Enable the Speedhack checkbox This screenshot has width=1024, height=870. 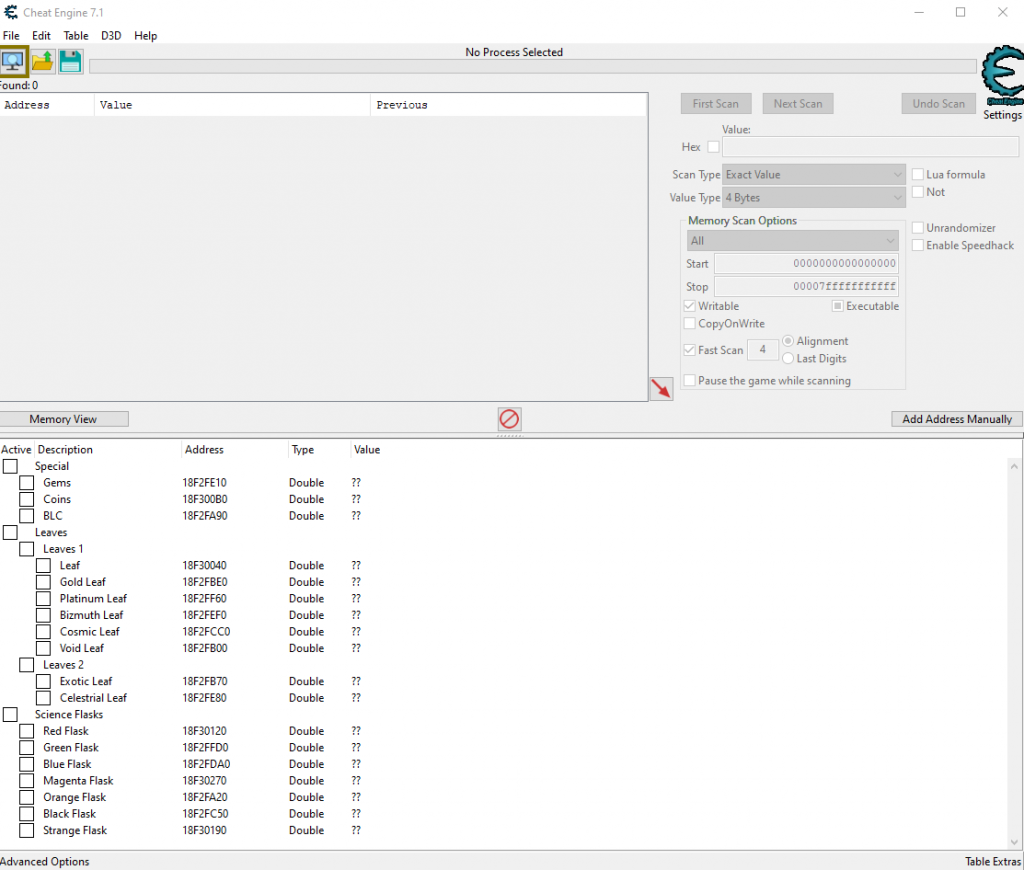pos(918,245)
